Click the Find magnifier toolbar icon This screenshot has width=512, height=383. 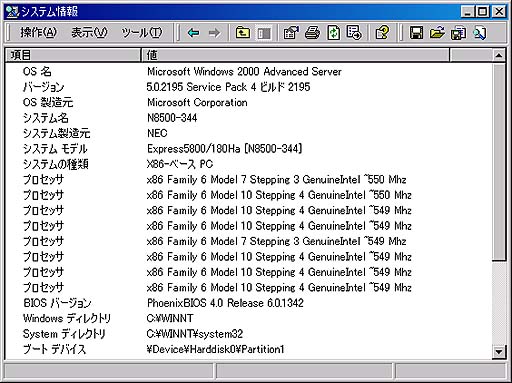click(480, 33)
